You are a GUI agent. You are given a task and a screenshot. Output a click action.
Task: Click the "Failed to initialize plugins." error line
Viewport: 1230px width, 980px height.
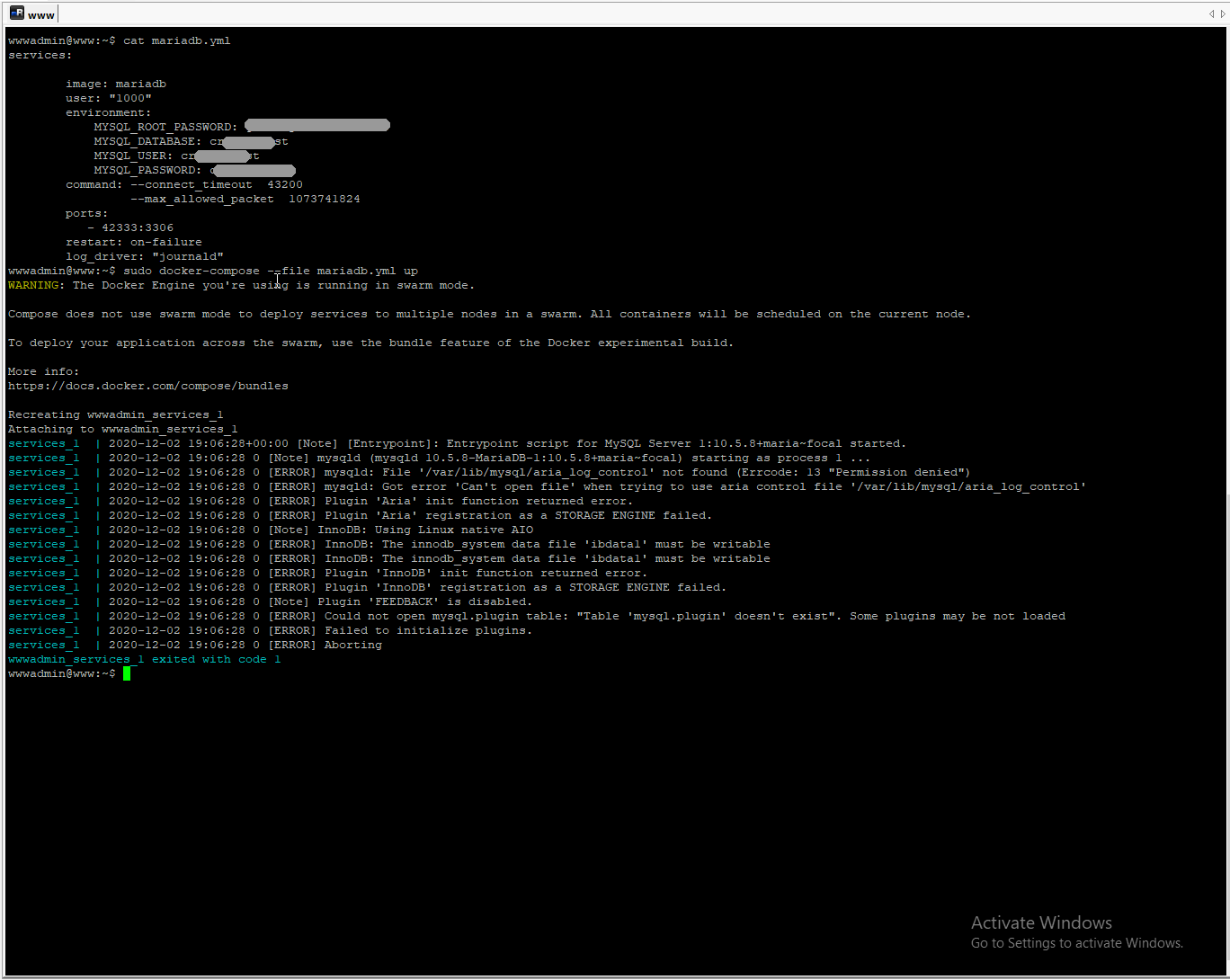tap(271, 630)
